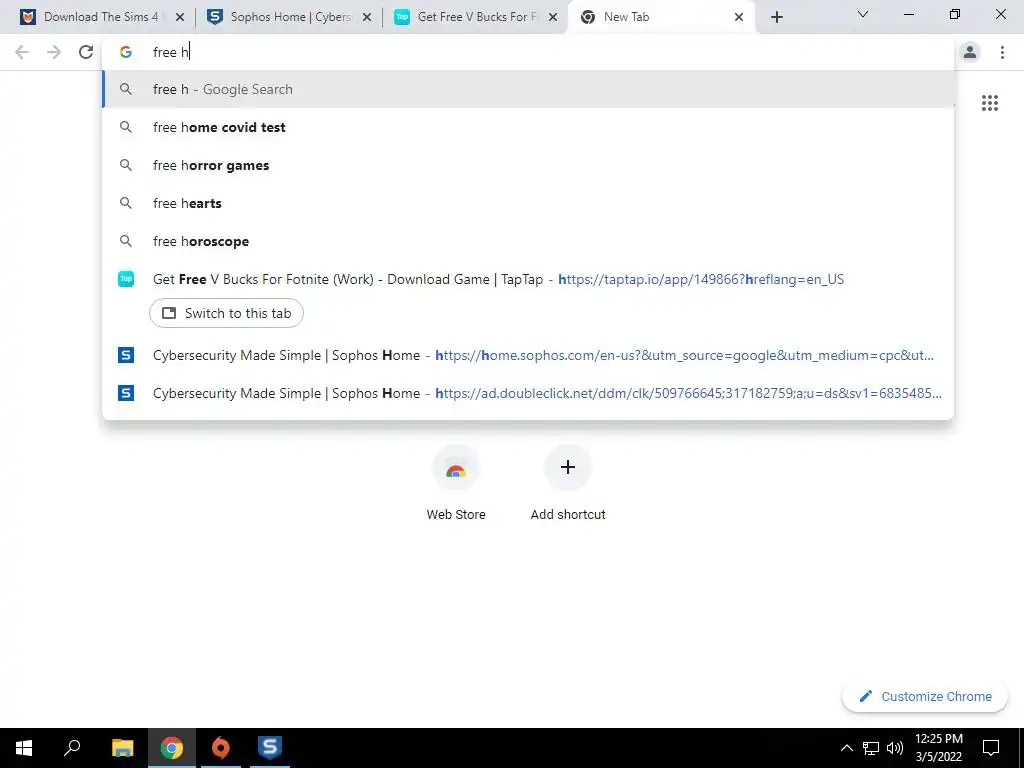Open the clock and date flyout
1024x768 pixels.
coord(938,748)
